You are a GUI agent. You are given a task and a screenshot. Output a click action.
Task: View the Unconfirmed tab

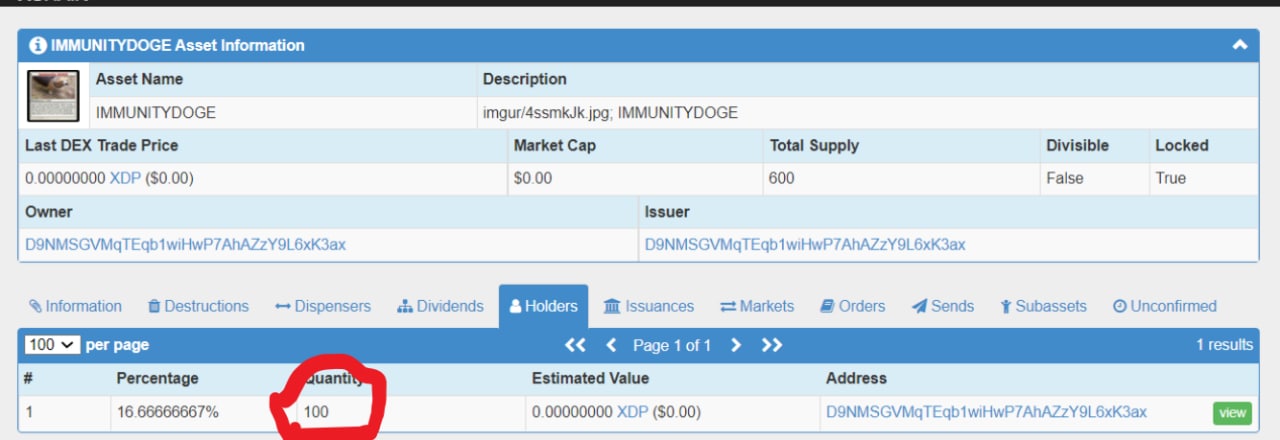1164,306
